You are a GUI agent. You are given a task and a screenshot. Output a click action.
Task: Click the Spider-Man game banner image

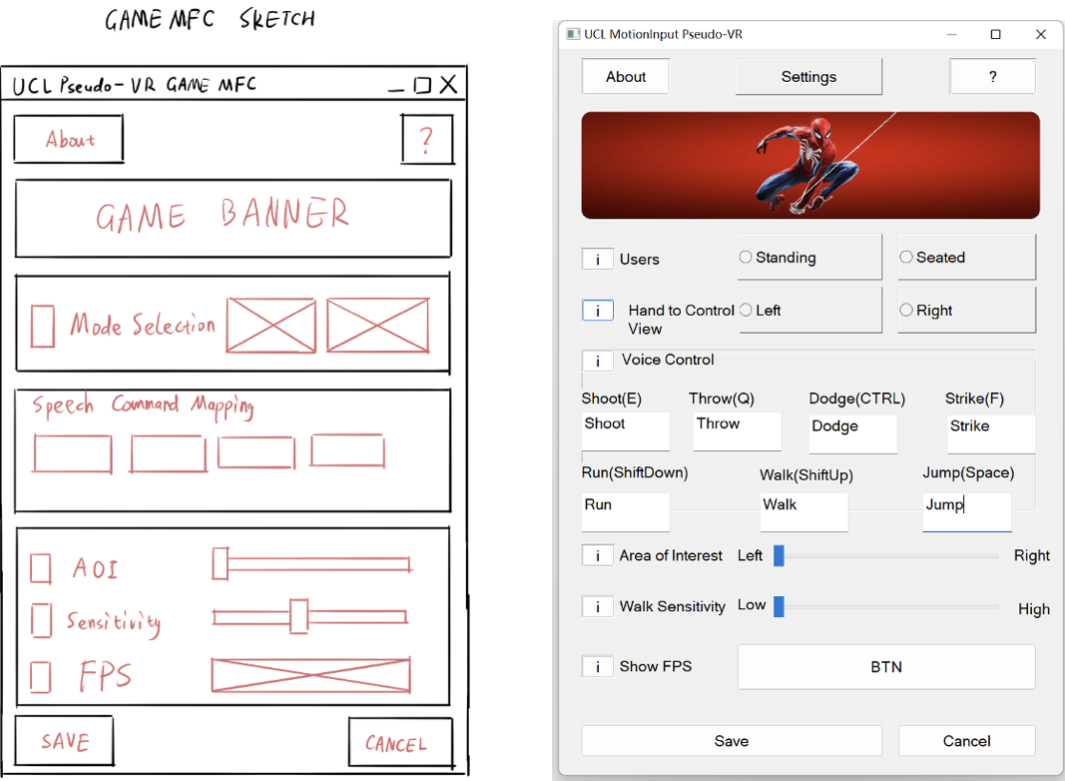click(810, 165)
